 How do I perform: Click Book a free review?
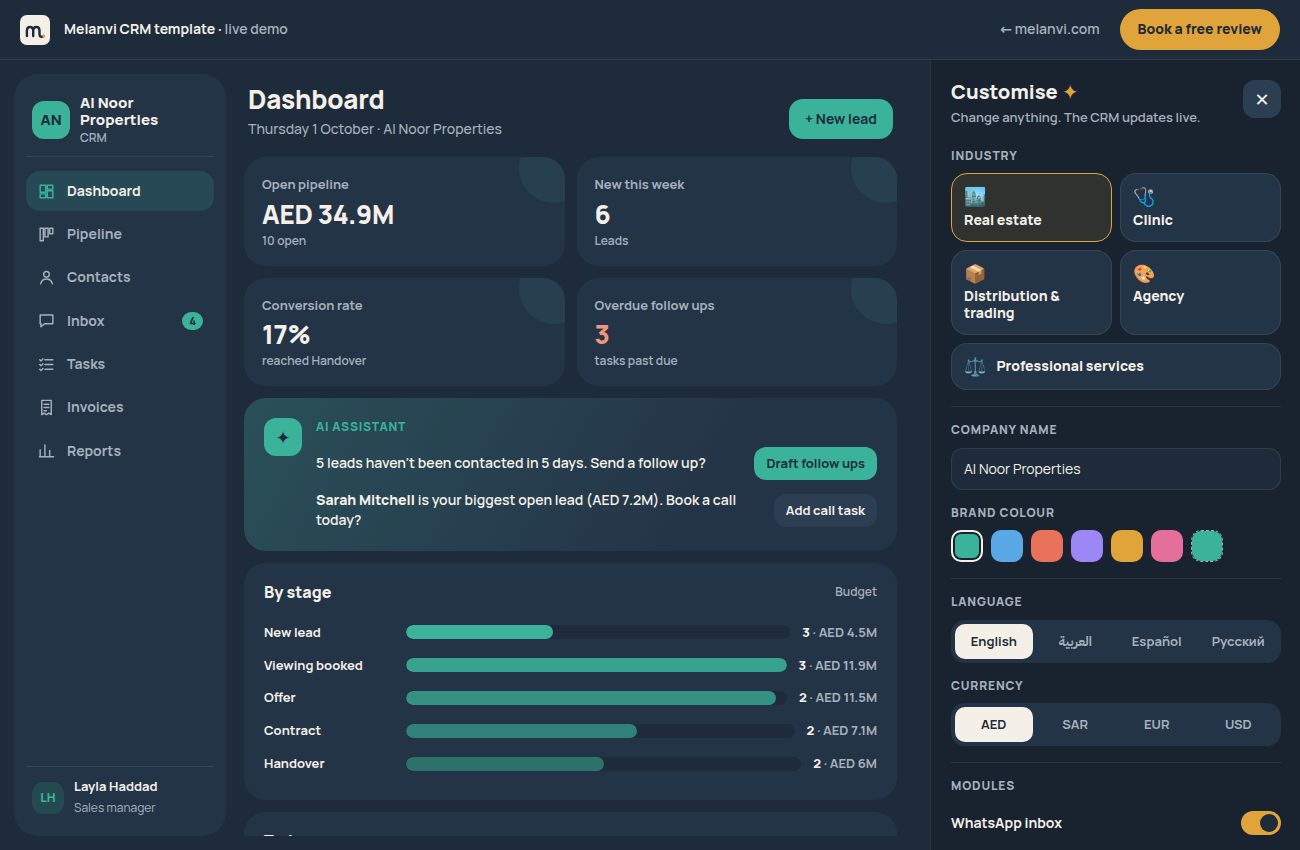(1199, 29)
